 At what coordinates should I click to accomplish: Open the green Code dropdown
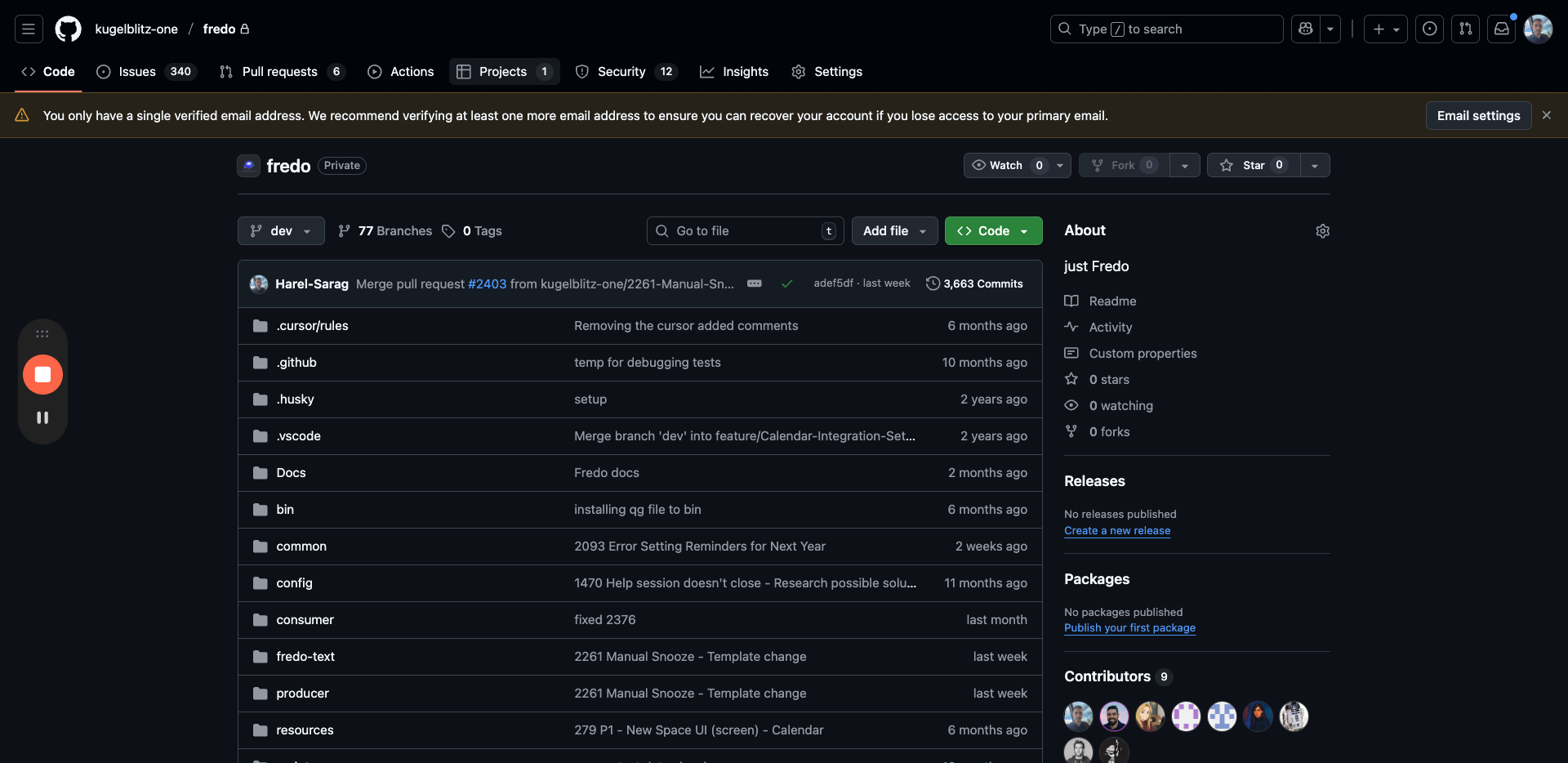pyautogui.click(x=993, y=231)
